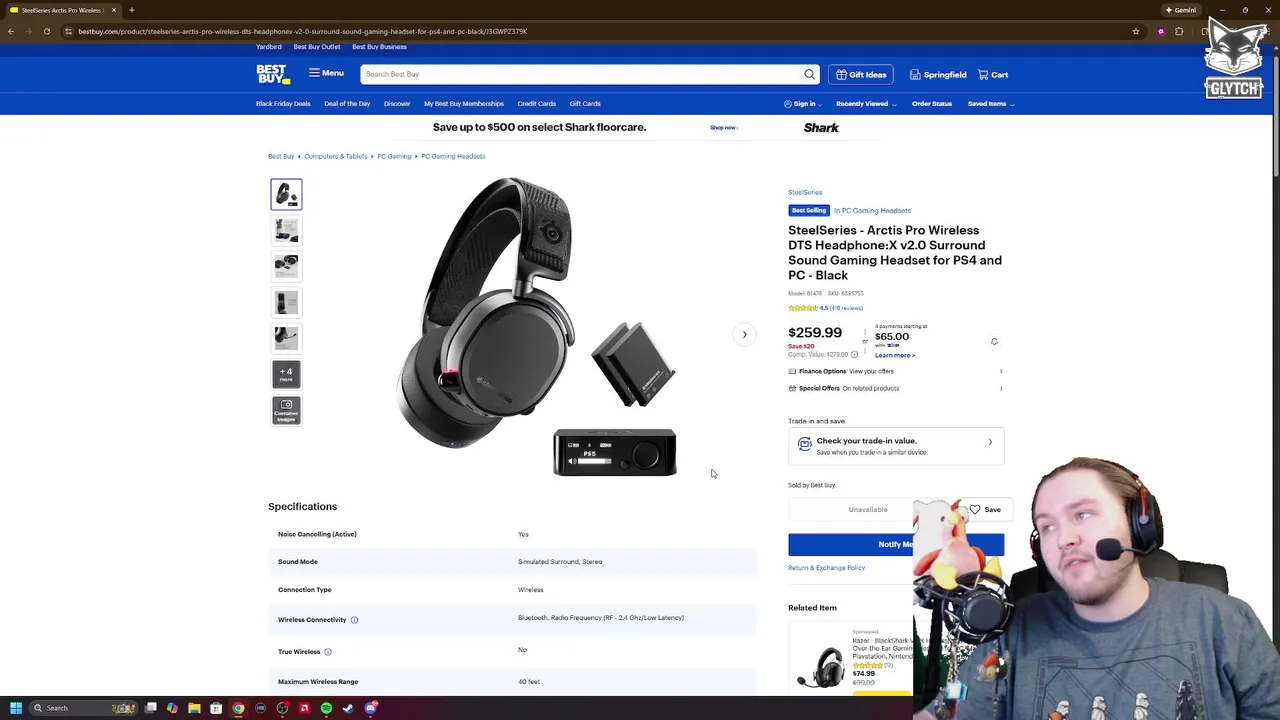Click Computers & Tablets breadcrumb
The width and height of the screenshot is (1280, 720).
click(336, 156)
